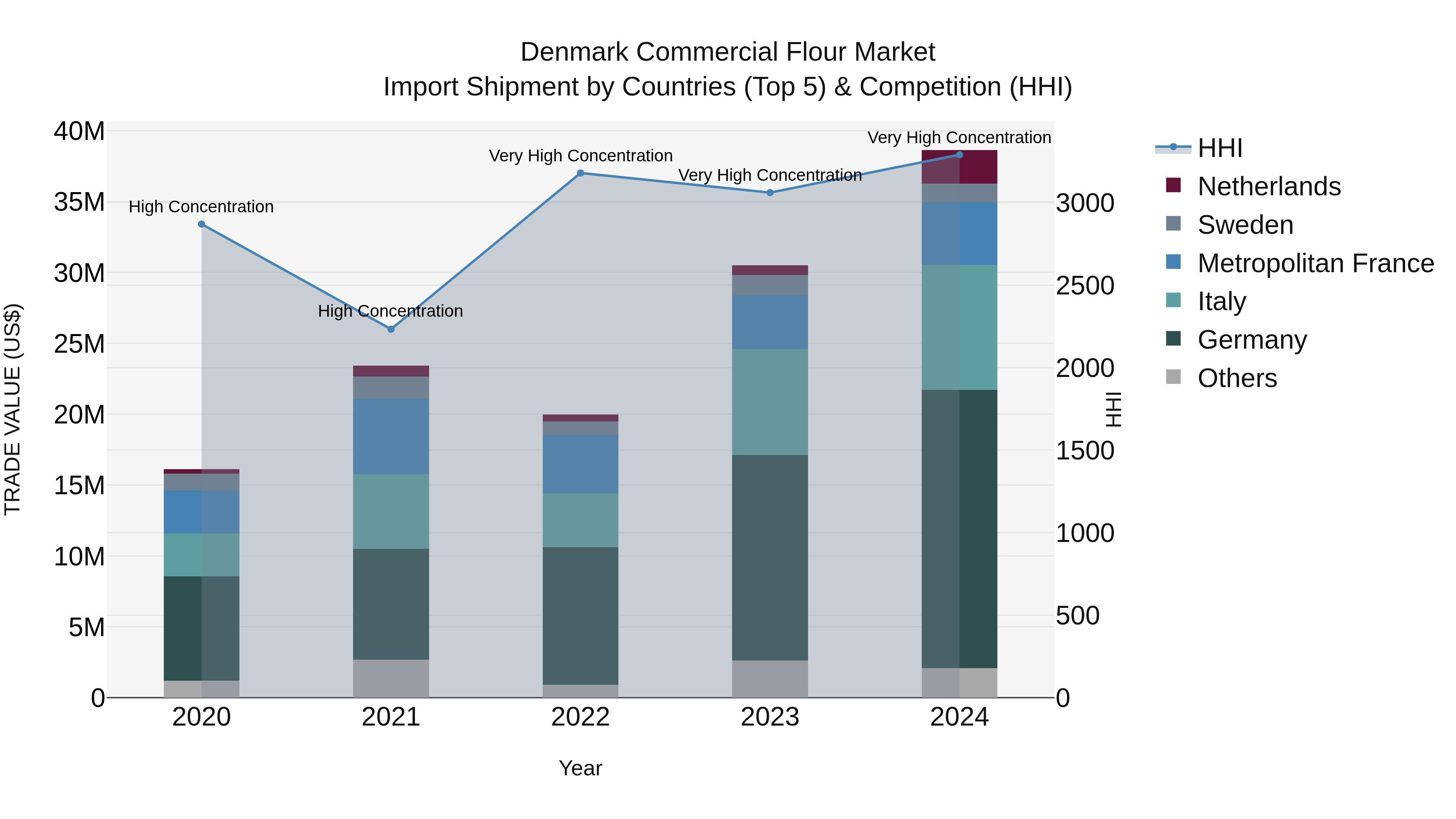Screen dimensions: 1456x819
Task: Click the 2021 HHI data point
Action: point(391,329)
